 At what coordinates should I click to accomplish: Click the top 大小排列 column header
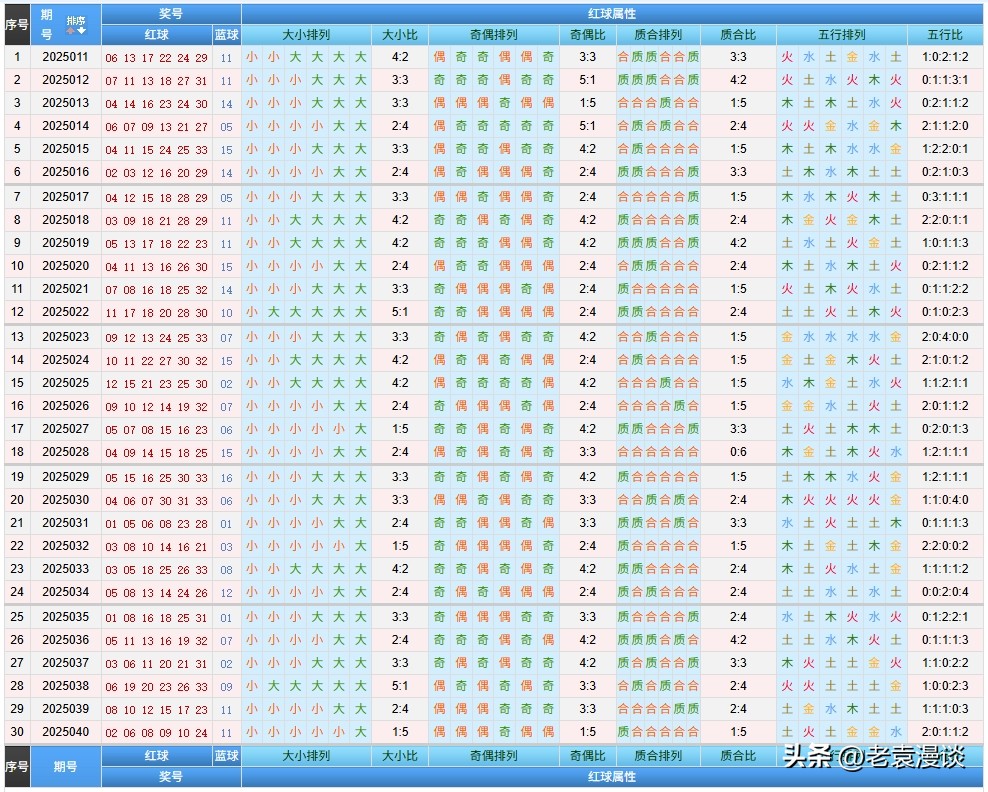306,35
